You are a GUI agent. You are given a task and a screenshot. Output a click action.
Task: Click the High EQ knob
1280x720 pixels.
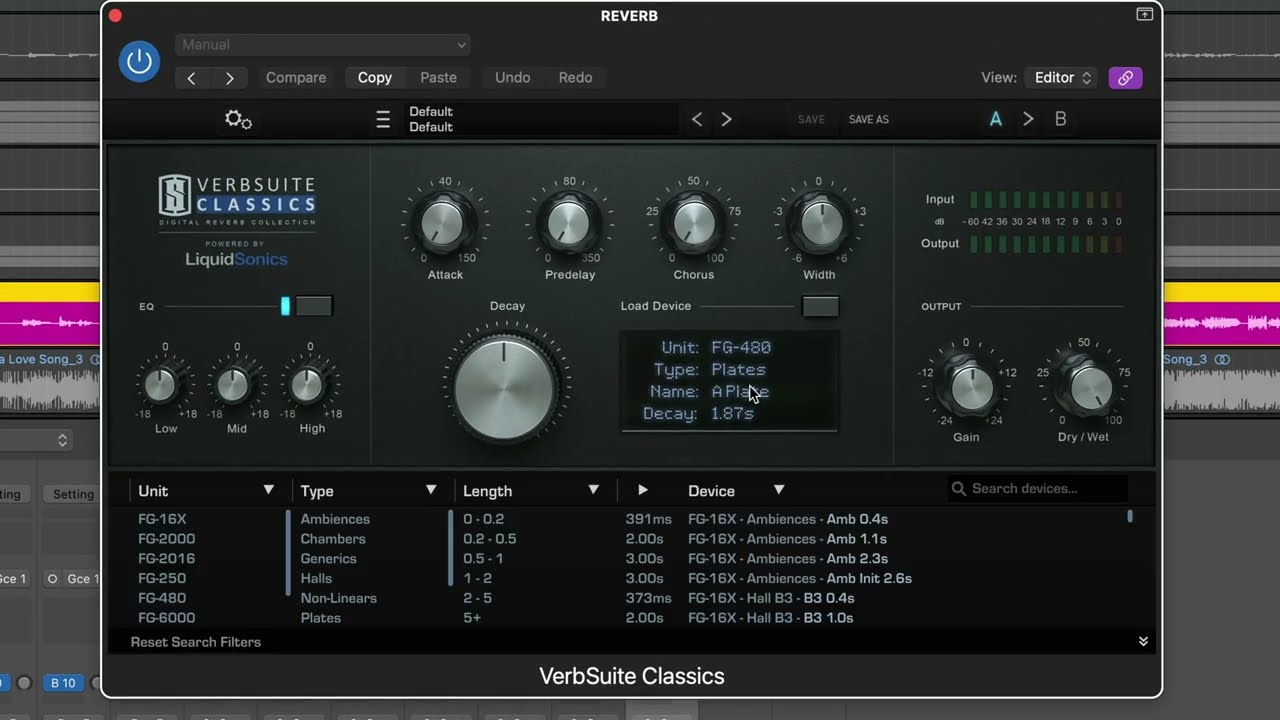(x=307, y=385)
